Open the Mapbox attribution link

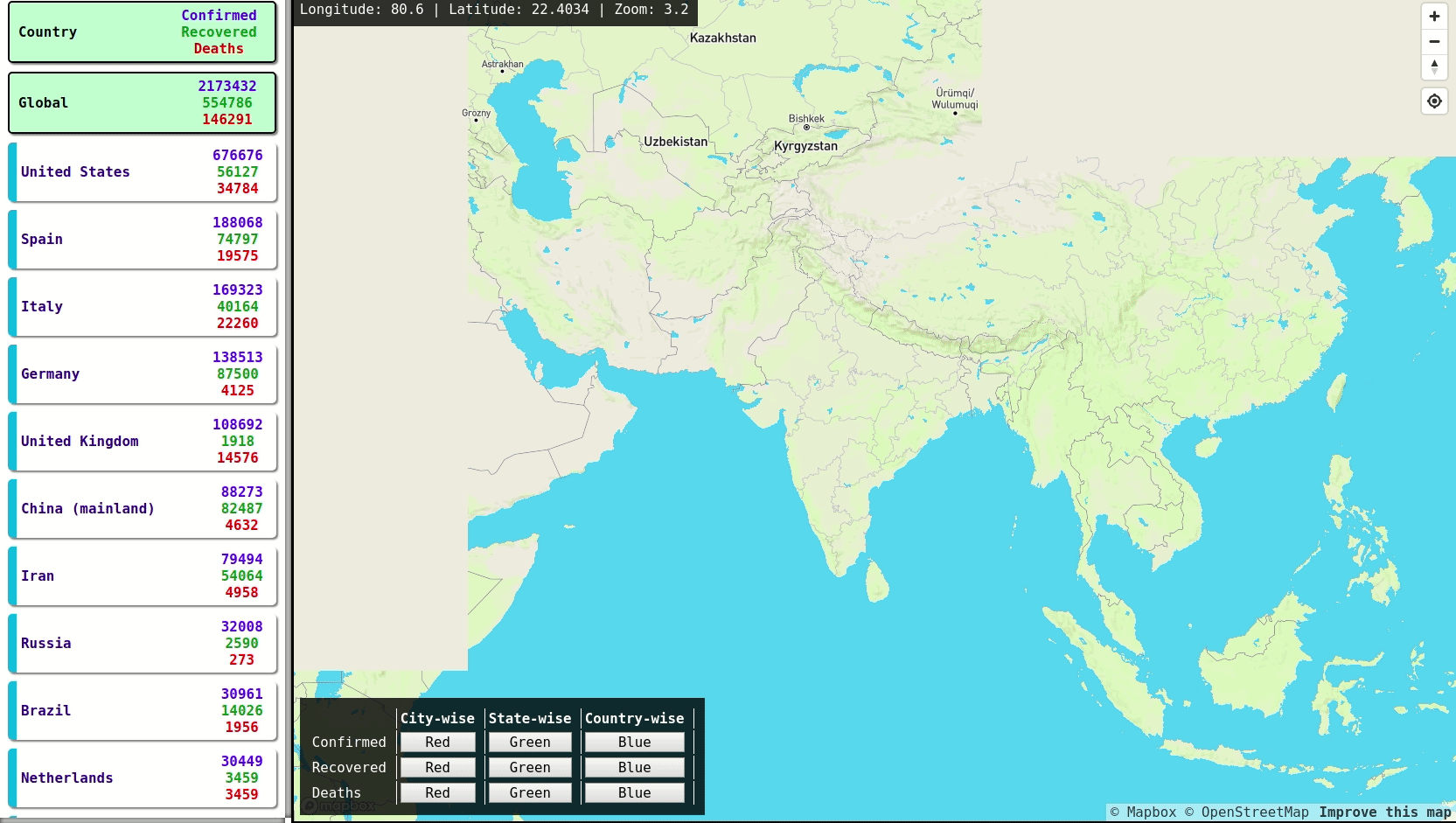(x=1143, y=813)
